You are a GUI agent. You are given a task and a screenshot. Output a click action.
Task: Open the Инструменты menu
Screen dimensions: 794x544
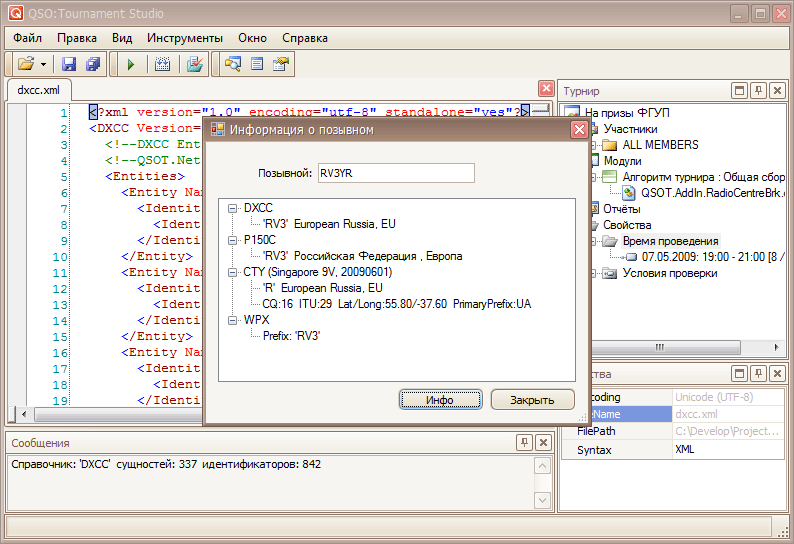tap(186, 38)
